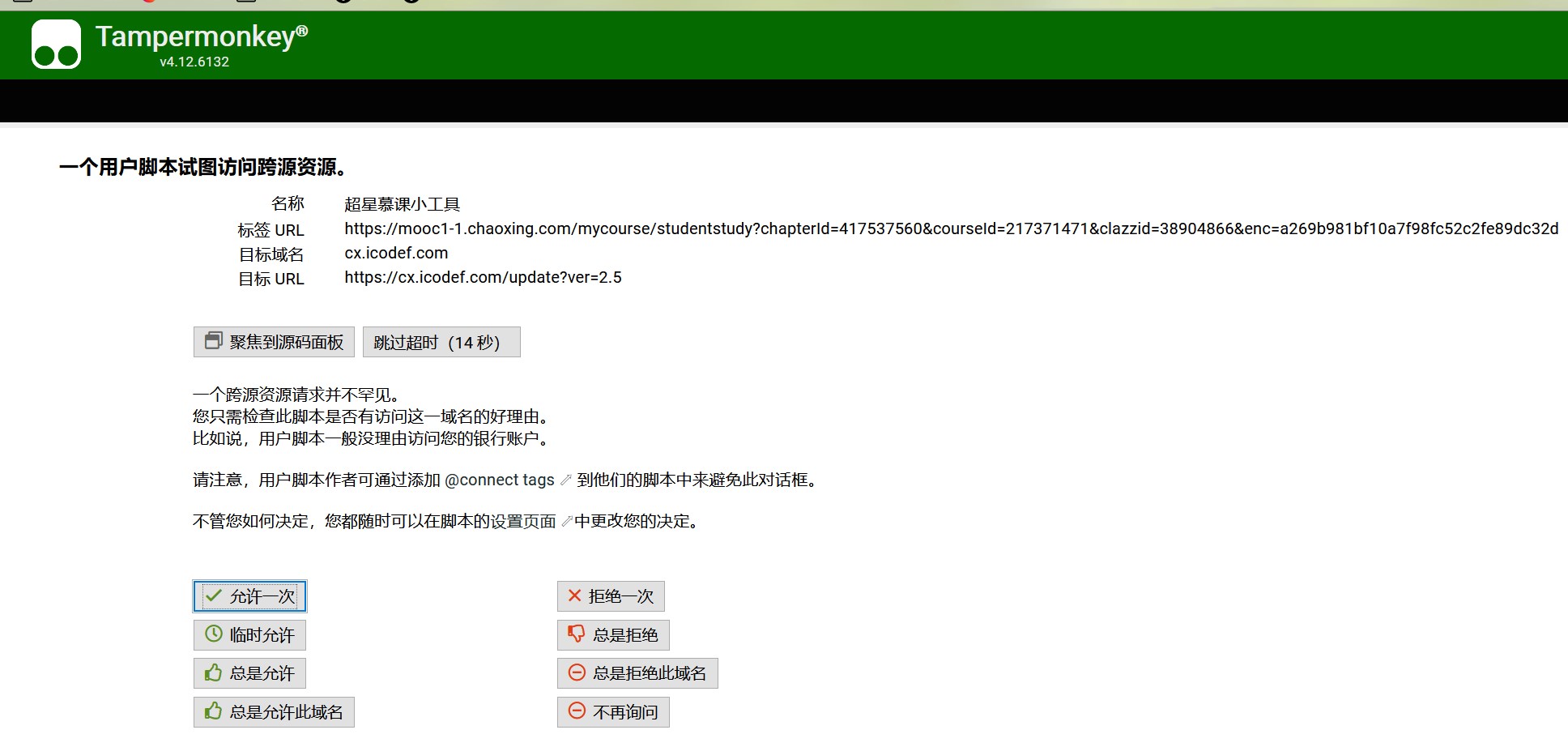Screen dimensions: 1568x747
Task: Click the 临时允许 (Temporarily allow) button
Action: click(249, 635)
